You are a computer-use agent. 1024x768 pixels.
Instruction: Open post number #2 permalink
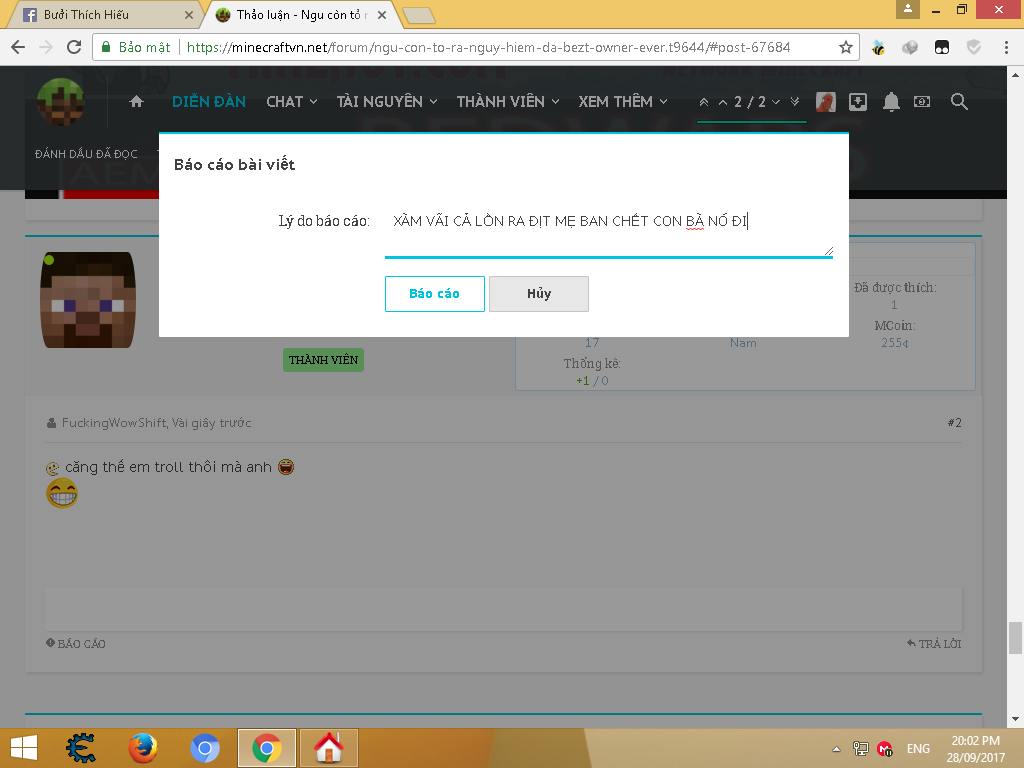click(x=955, y=423)
